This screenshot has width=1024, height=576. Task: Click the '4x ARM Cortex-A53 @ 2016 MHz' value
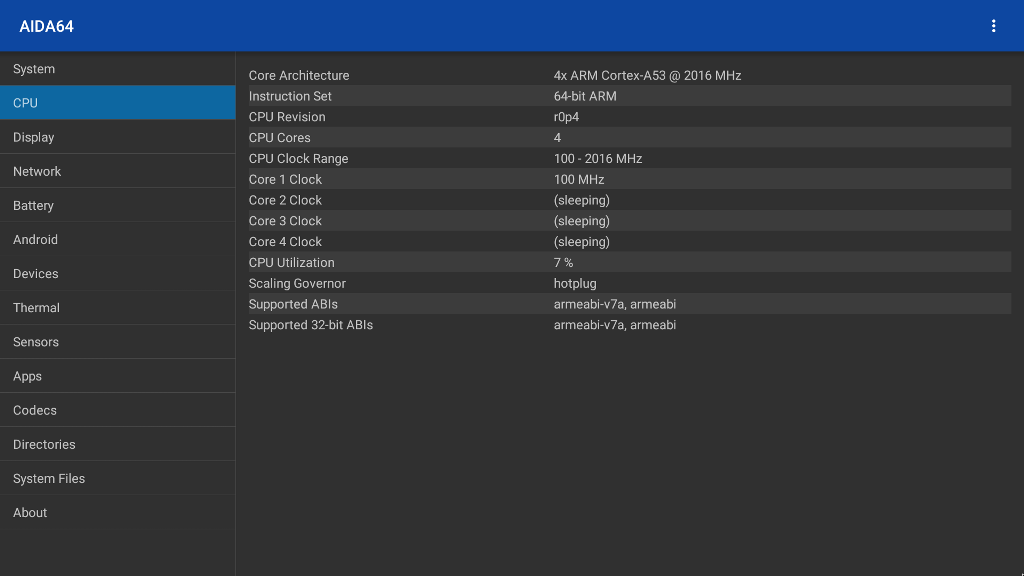(x=647, y=76)
